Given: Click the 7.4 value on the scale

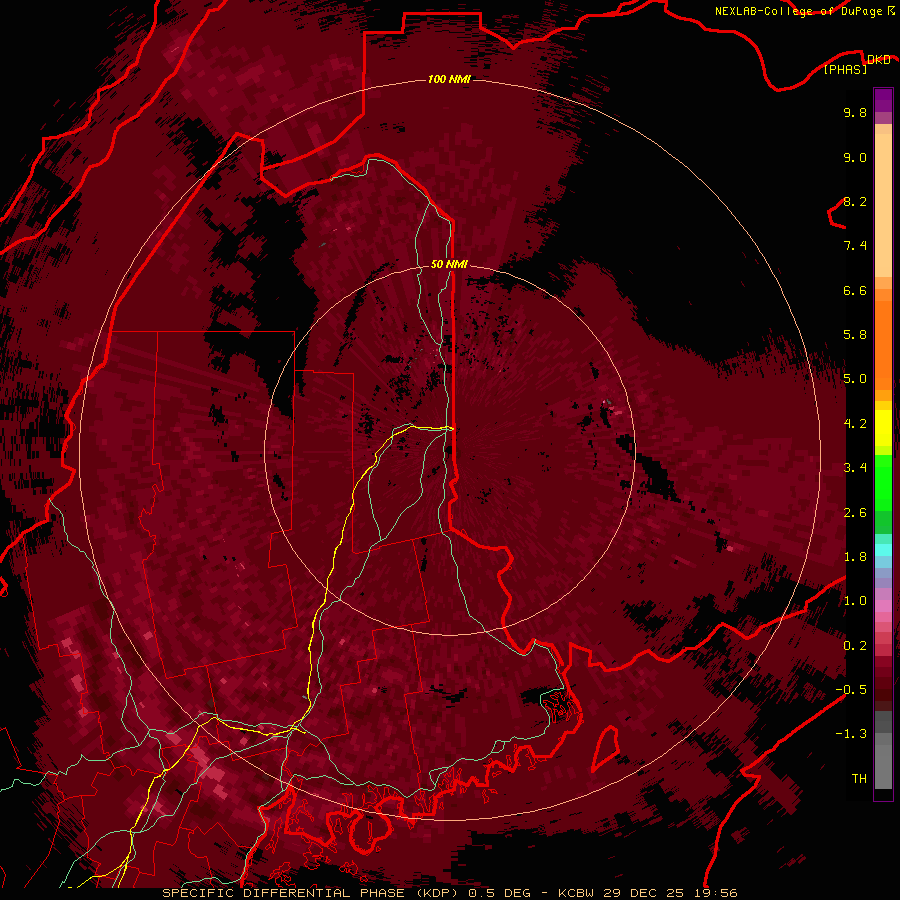Looking at the screenshot, I should (x=855, y=246).
